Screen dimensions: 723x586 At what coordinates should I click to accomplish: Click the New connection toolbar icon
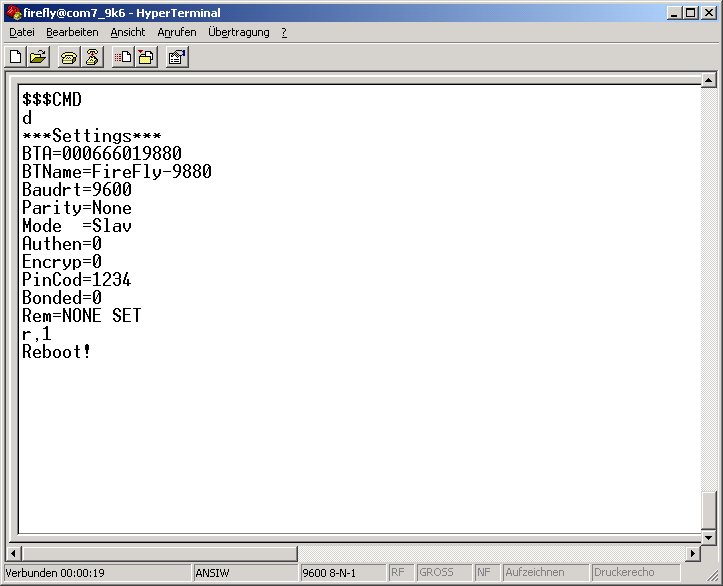tap(16, 58)
